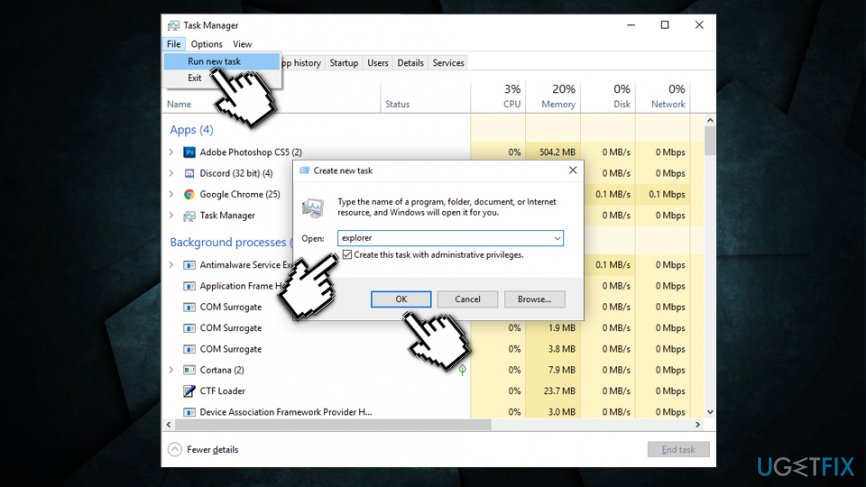Expand the Cortana (2) group
The height and width of the screenshot is (487, 866).
pos(171,370)
